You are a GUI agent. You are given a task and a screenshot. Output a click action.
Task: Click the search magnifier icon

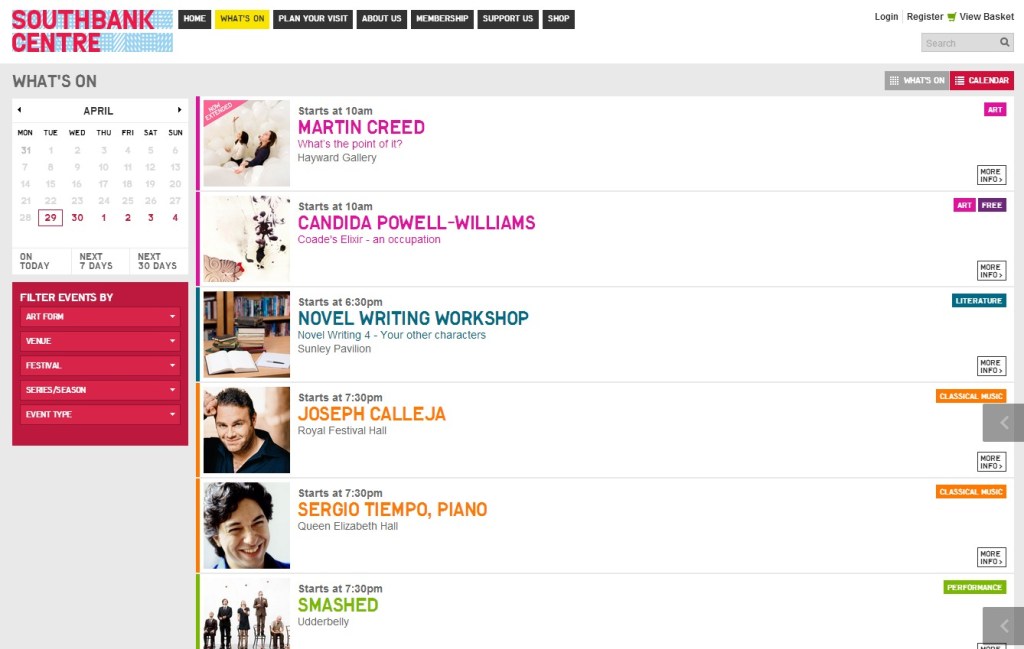(x=1004, y=43)
